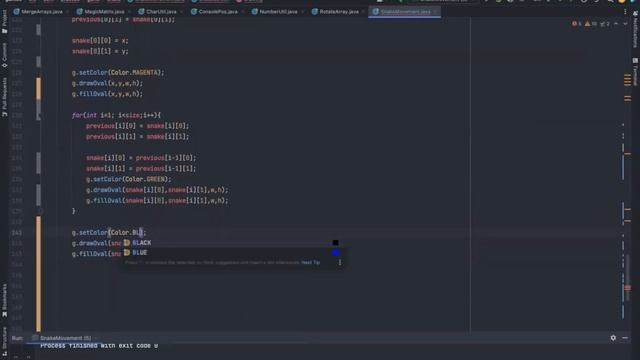Click the Color.MAGENTA setColor line
The image size is (640, 360).
[118, 73]
